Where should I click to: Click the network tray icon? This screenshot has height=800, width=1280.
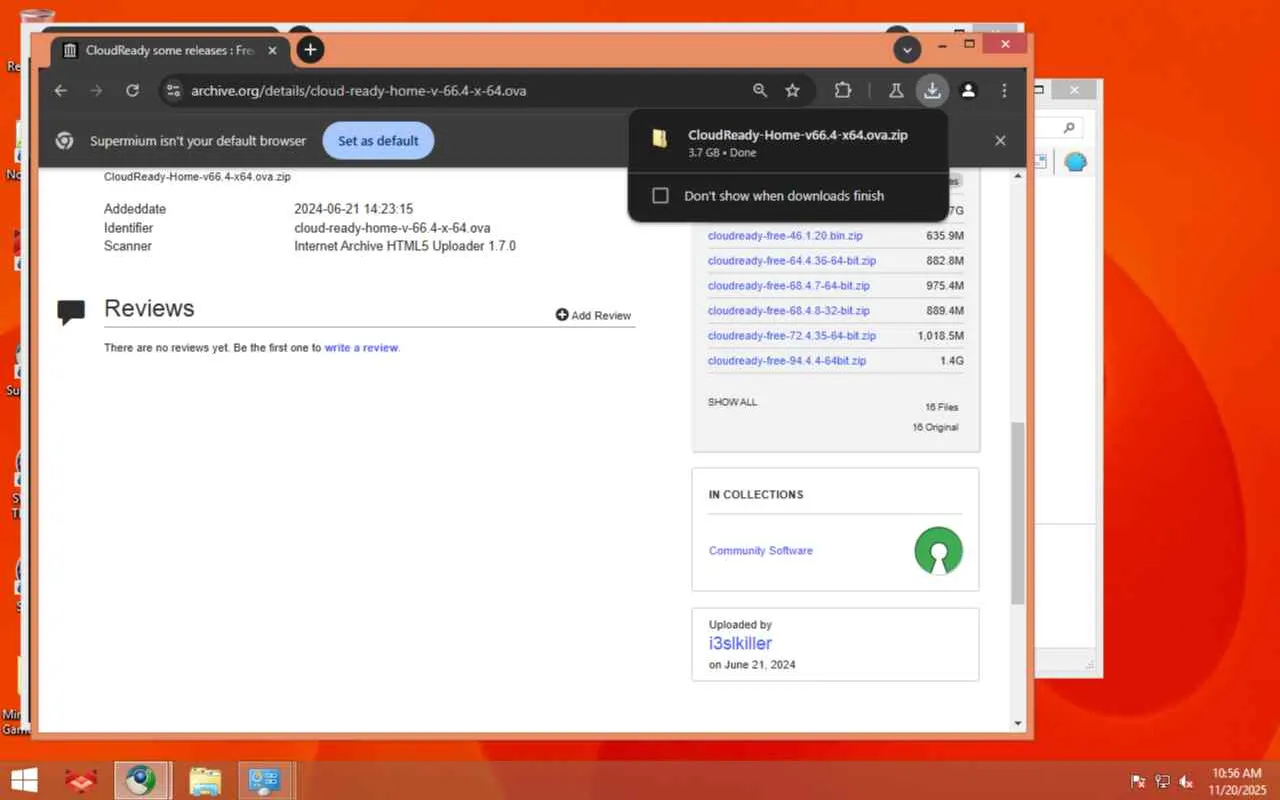pos(1163,781)
